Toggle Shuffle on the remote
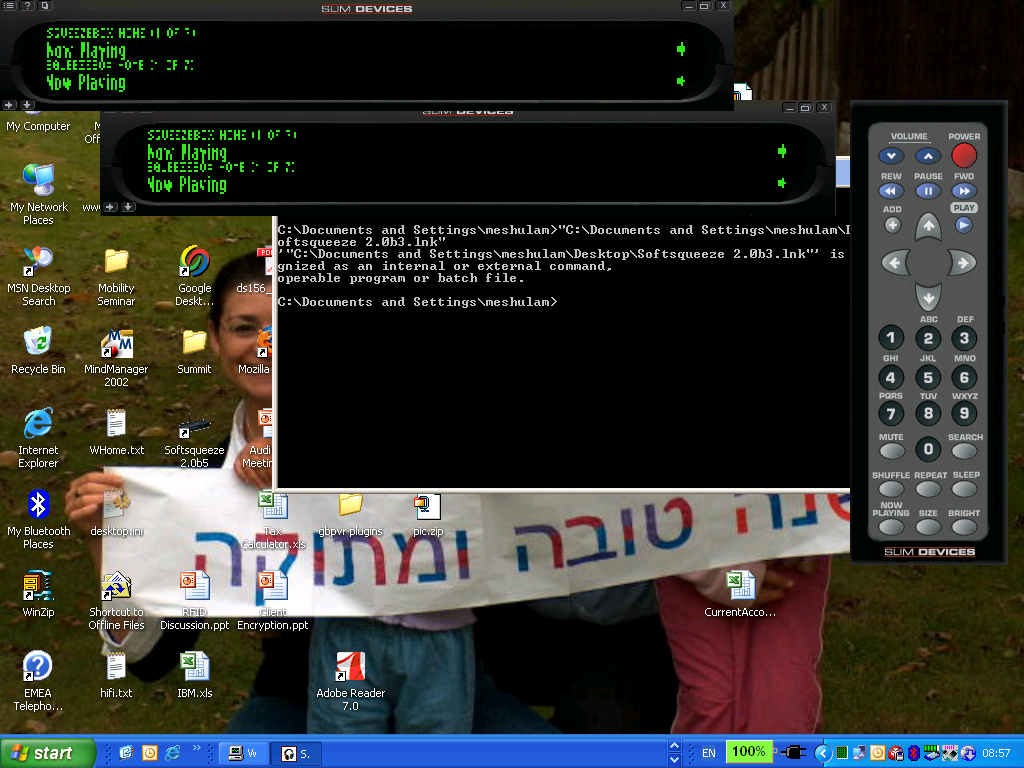Screen dimensions: 1024x768 click(891, 489)
